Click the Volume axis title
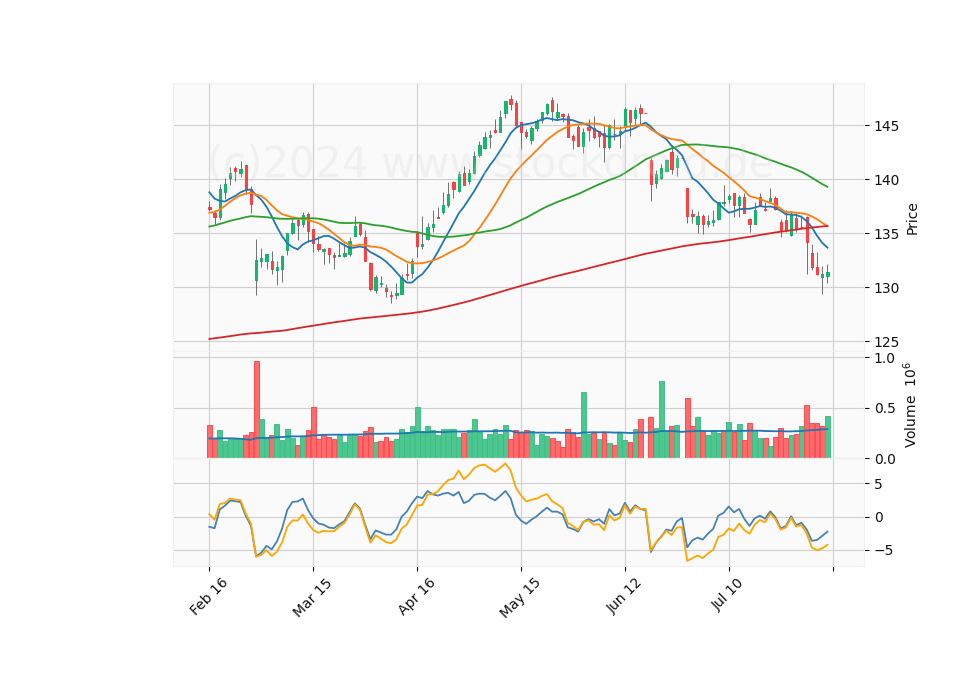This screenshot has width=960, height=690. click(x=910, y=405)
